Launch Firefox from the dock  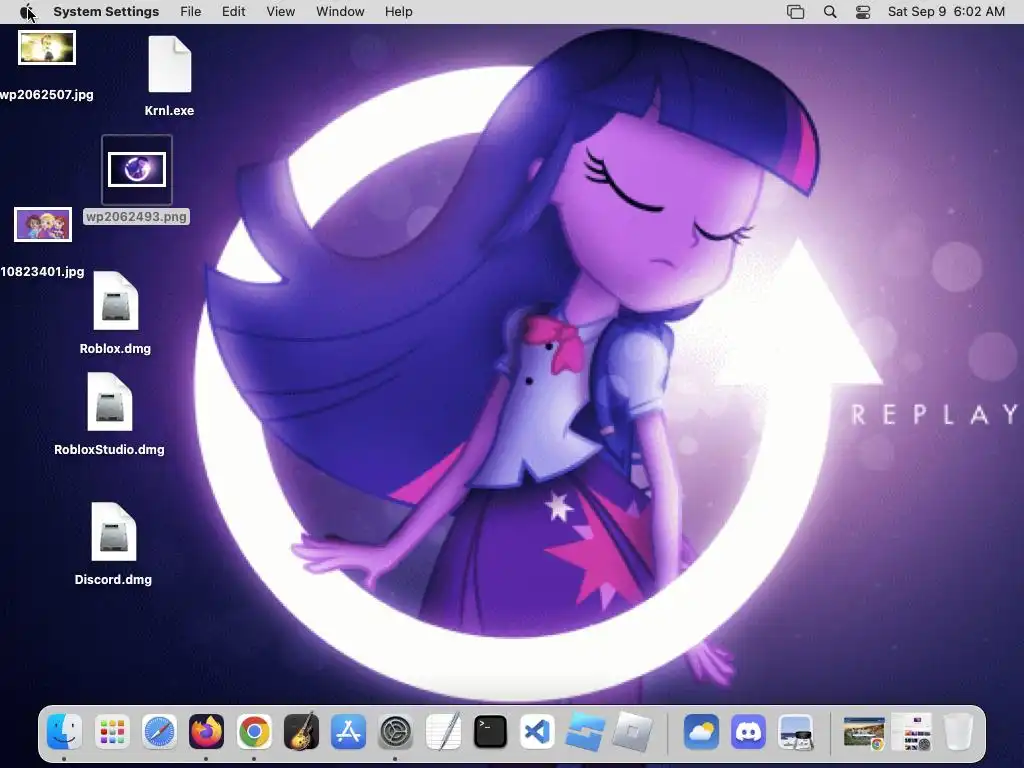pos(206,731)
